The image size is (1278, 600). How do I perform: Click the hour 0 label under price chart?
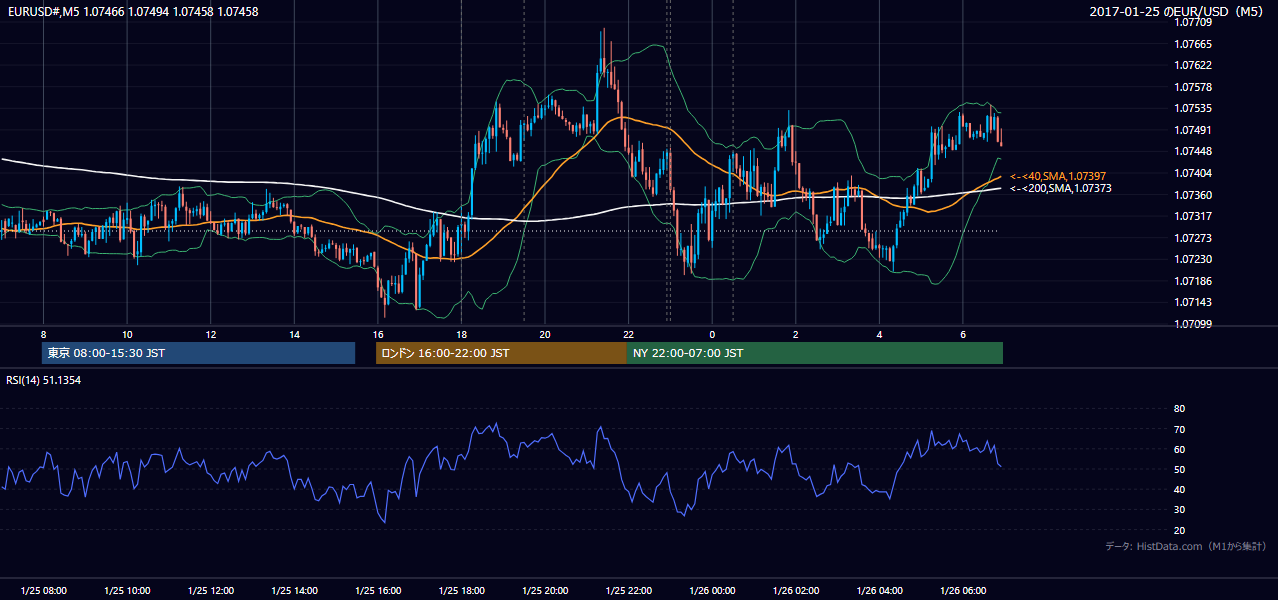pos(712,334)
